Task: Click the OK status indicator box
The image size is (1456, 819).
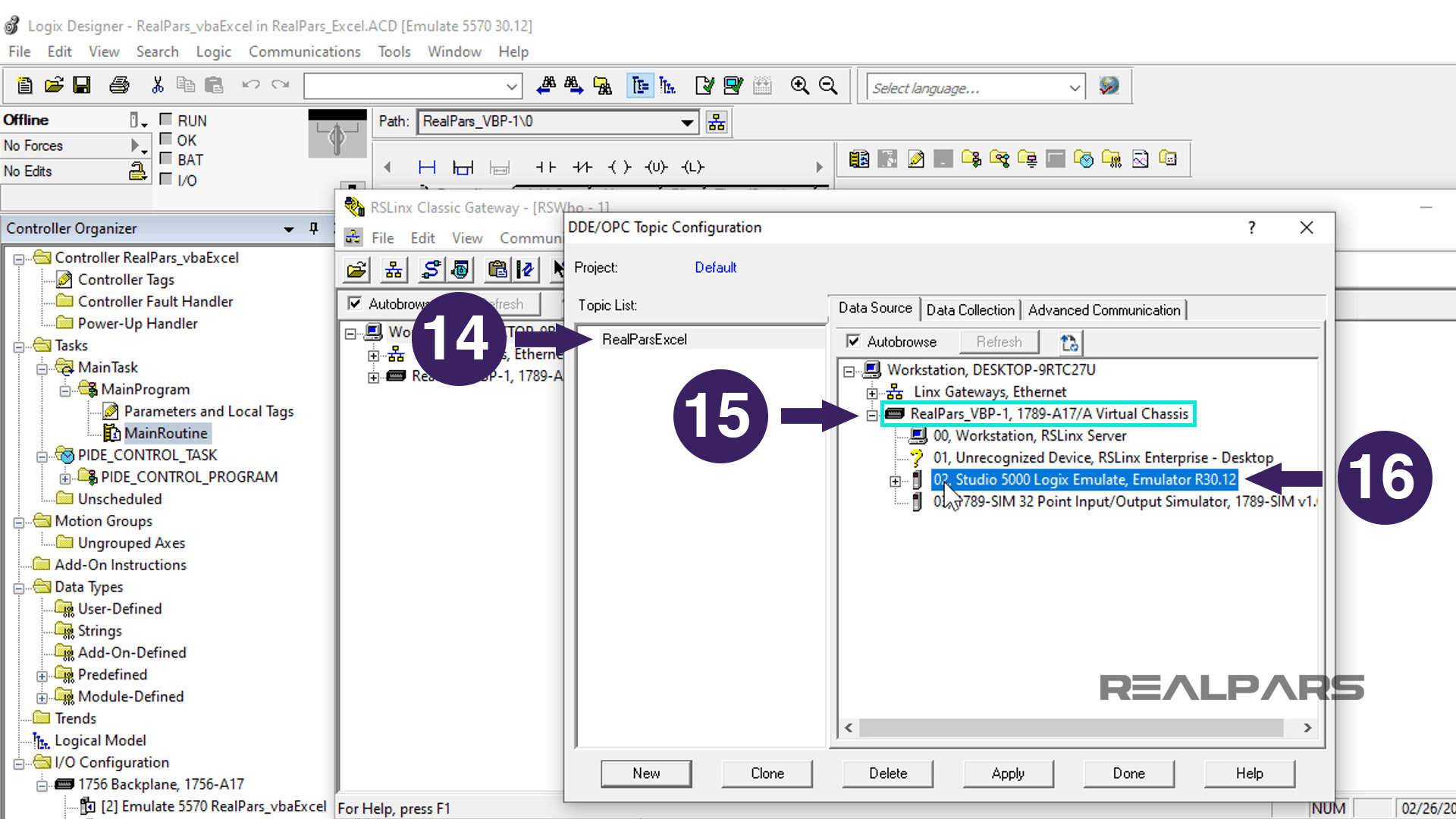Action: (x=166, y=140)
